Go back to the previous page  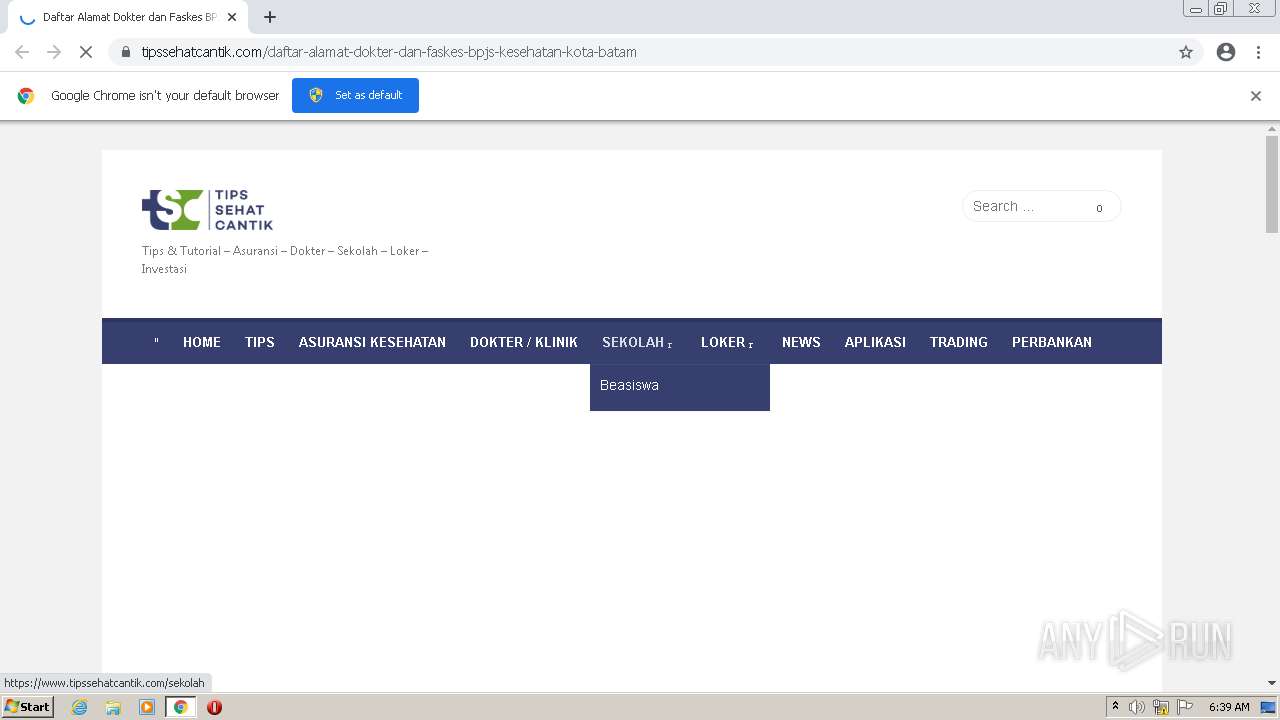22,52
